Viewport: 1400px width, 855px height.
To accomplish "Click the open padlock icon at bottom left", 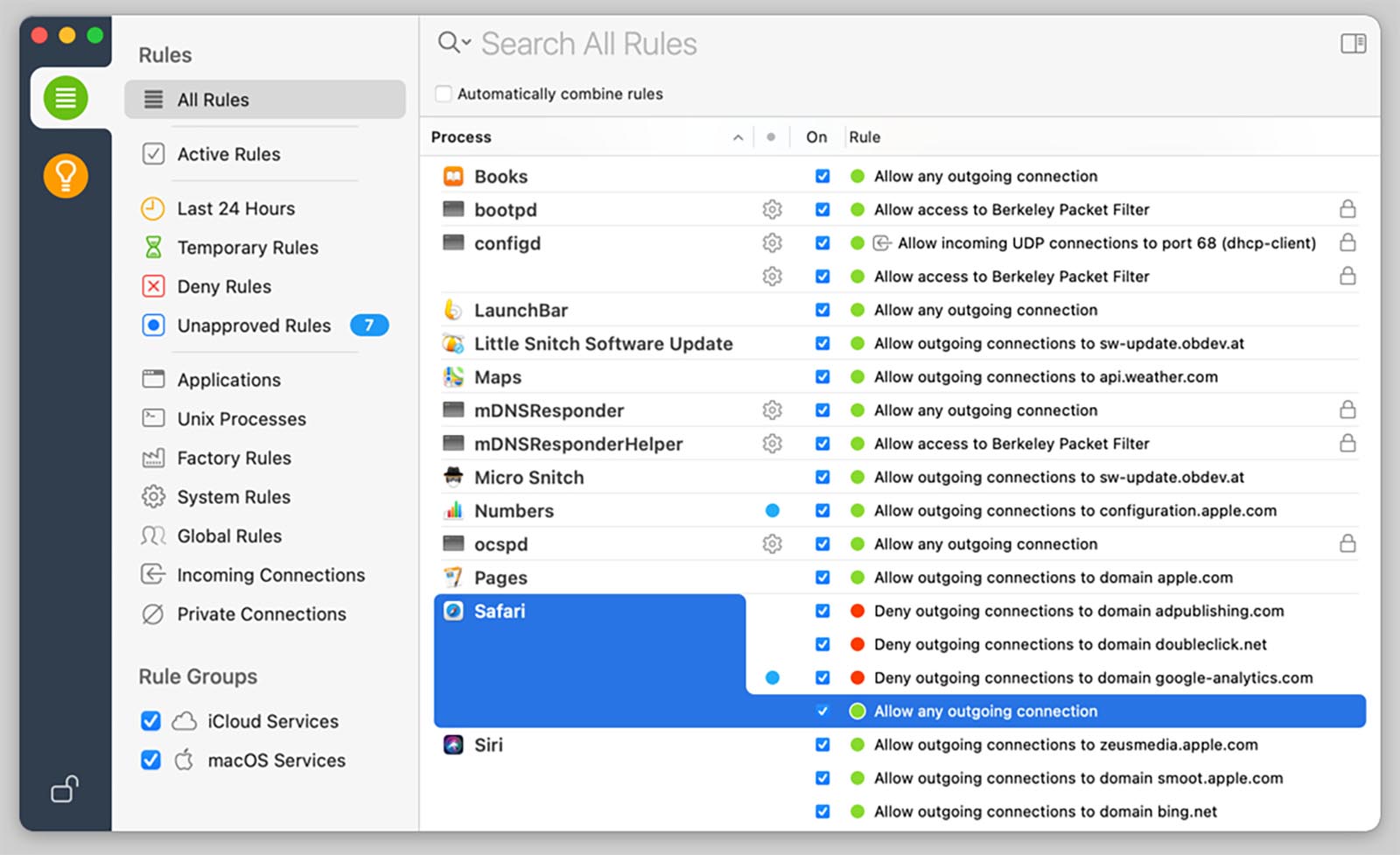I will click(x=65, y=789).
